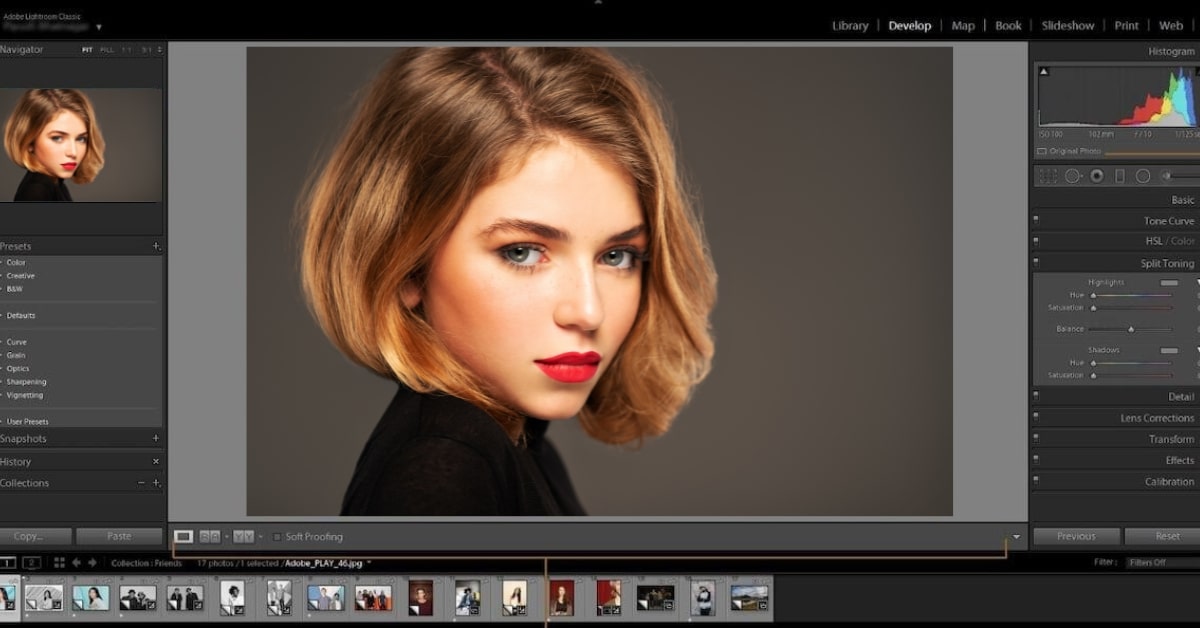Viewport: 1200px width, 628px height.
Task: Toggle the Original Photo checkbox under histogram
Action: (1042, 151)
